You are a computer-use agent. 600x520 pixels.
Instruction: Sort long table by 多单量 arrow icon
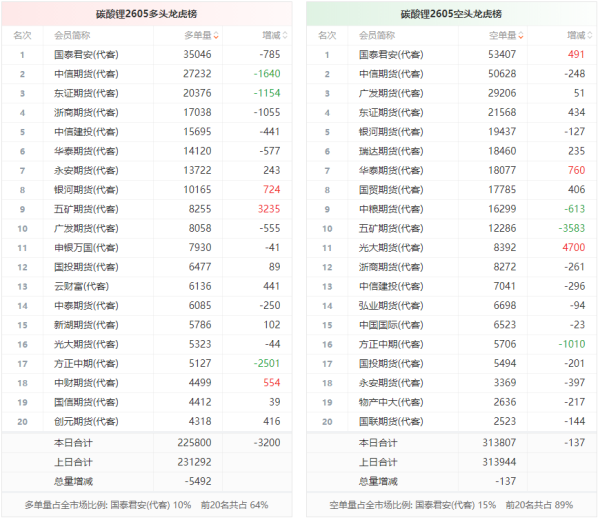pyautogui.click(x=216, y=36)
